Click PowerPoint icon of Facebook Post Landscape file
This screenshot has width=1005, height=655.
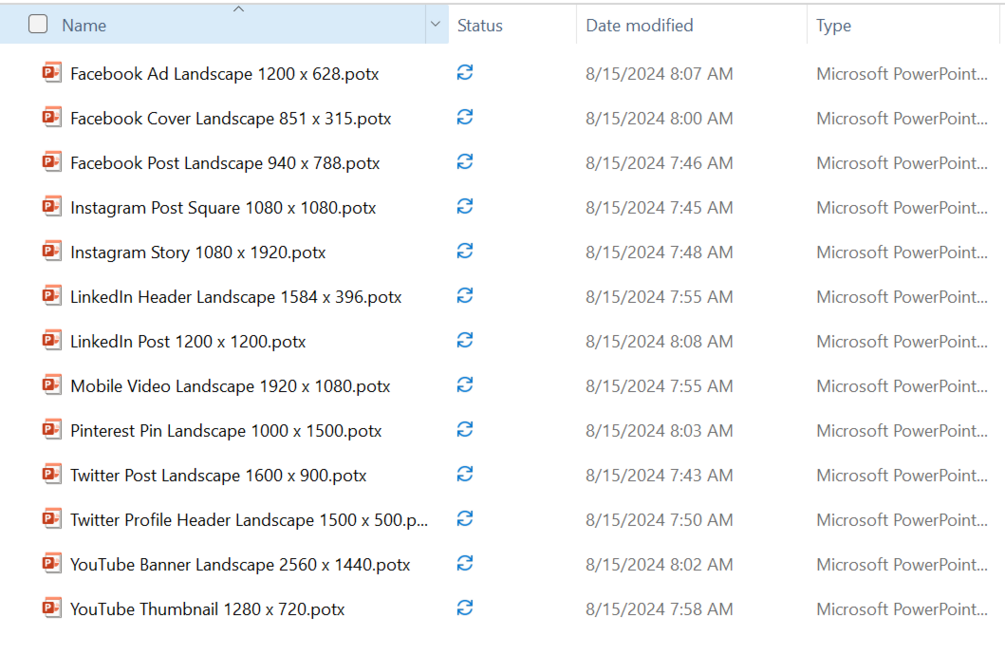(52, 162)
